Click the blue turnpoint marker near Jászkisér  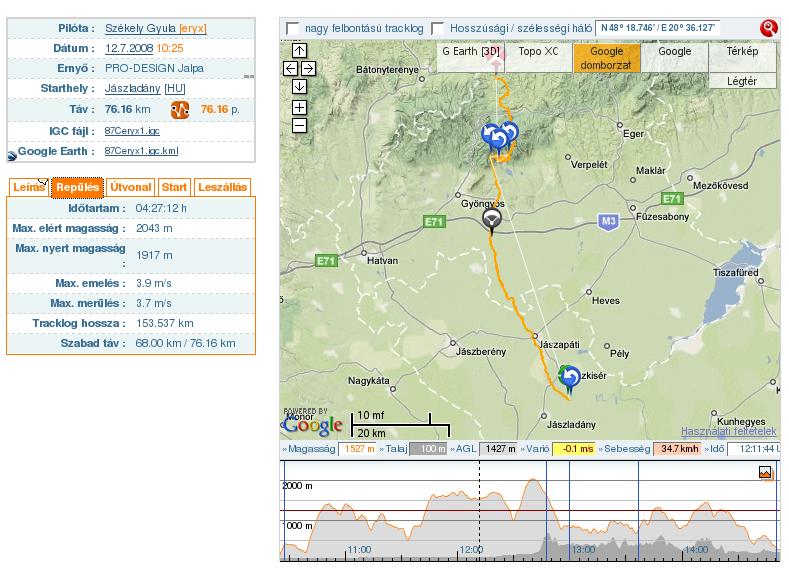click(x=570, y=379)
